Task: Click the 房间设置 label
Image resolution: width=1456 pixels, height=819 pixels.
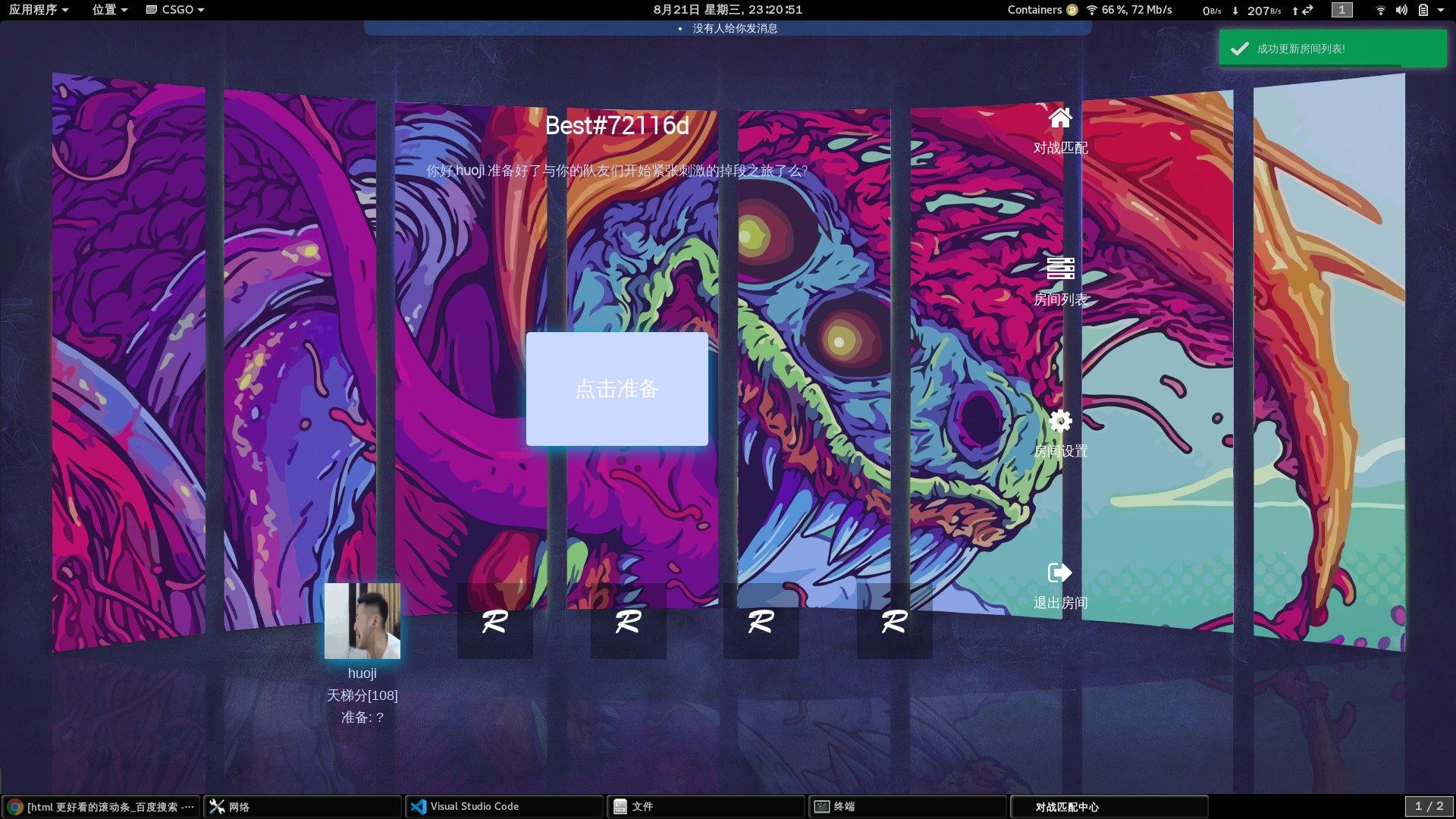Action: click(x=1060, y=451)
